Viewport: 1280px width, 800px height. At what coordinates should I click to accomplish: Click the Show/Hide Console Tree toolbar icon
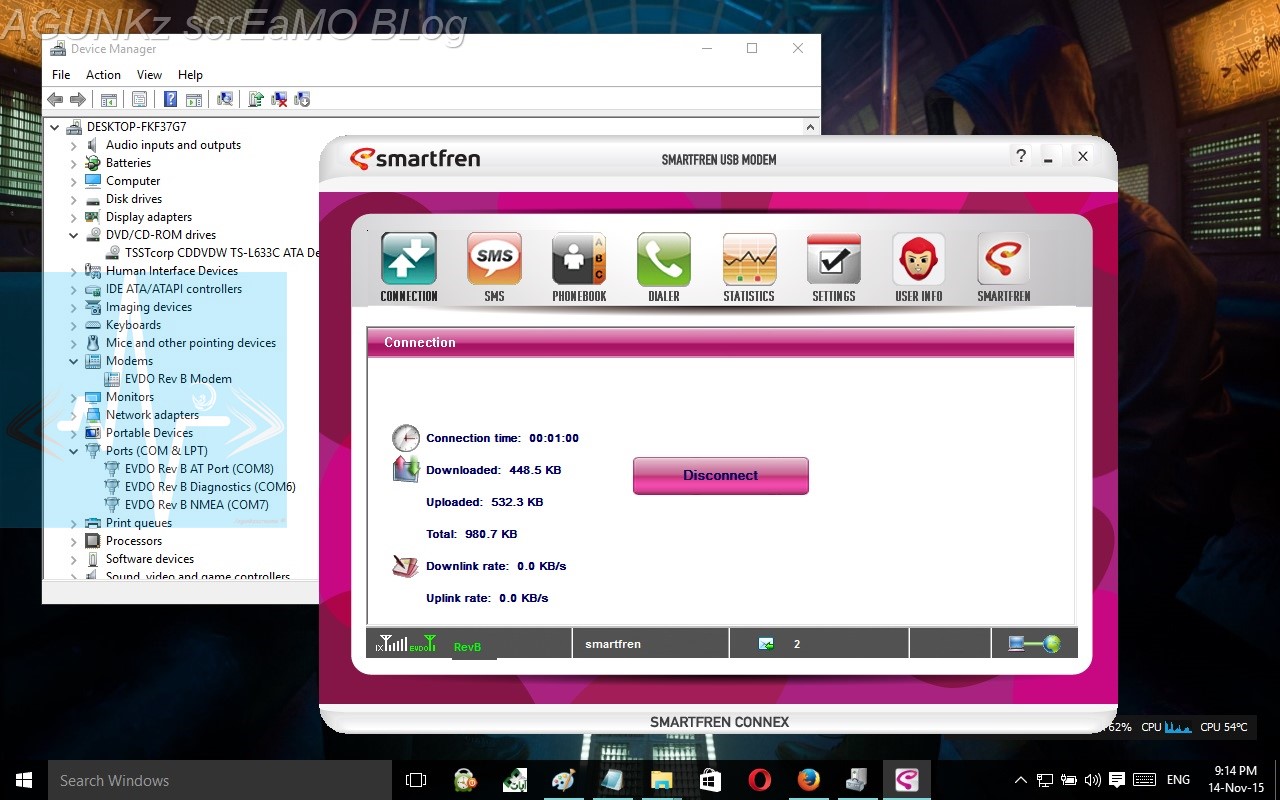[x=109, y=99]
